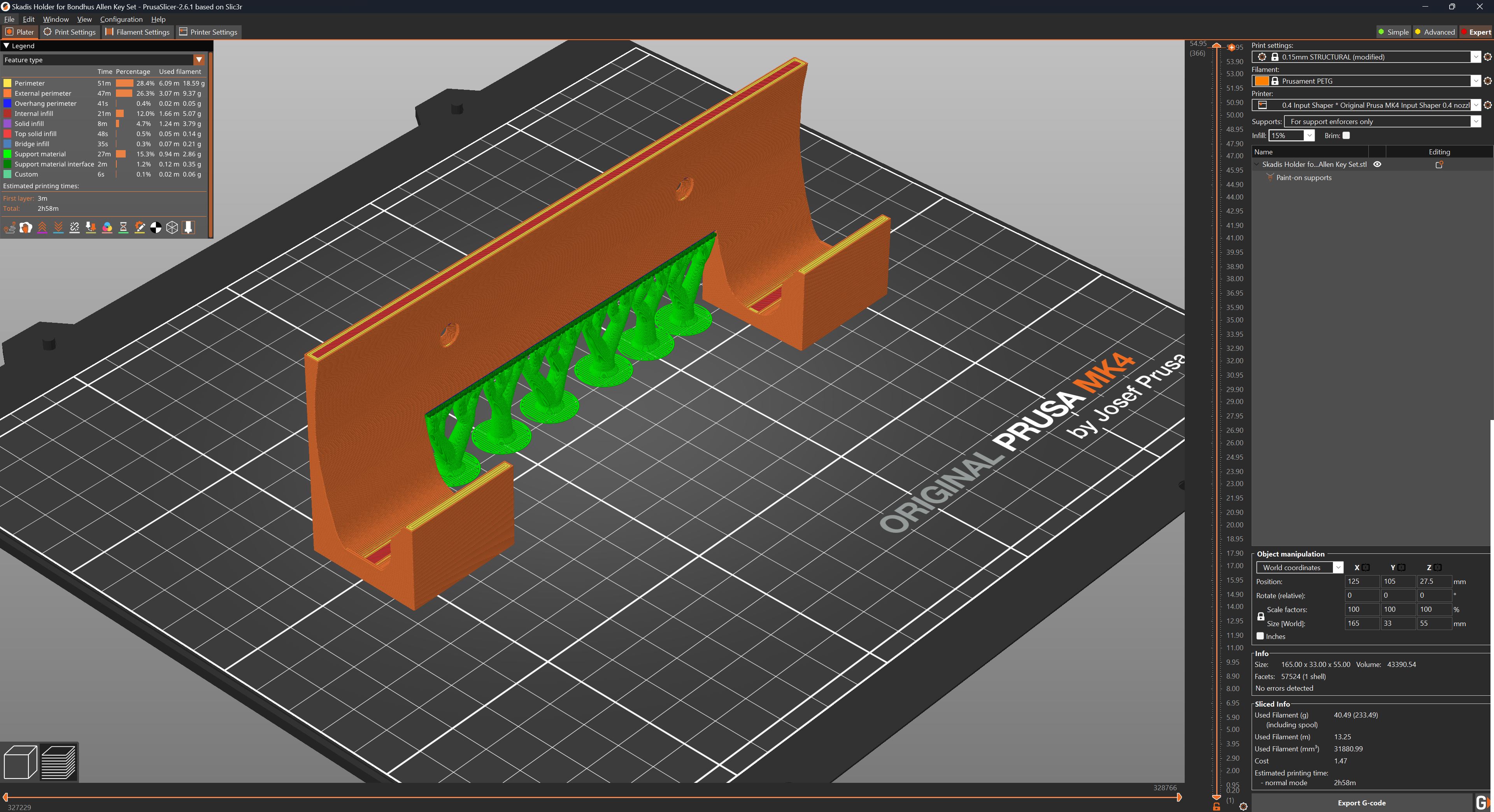Click Export G-code button

click(x=1361, y=803)
